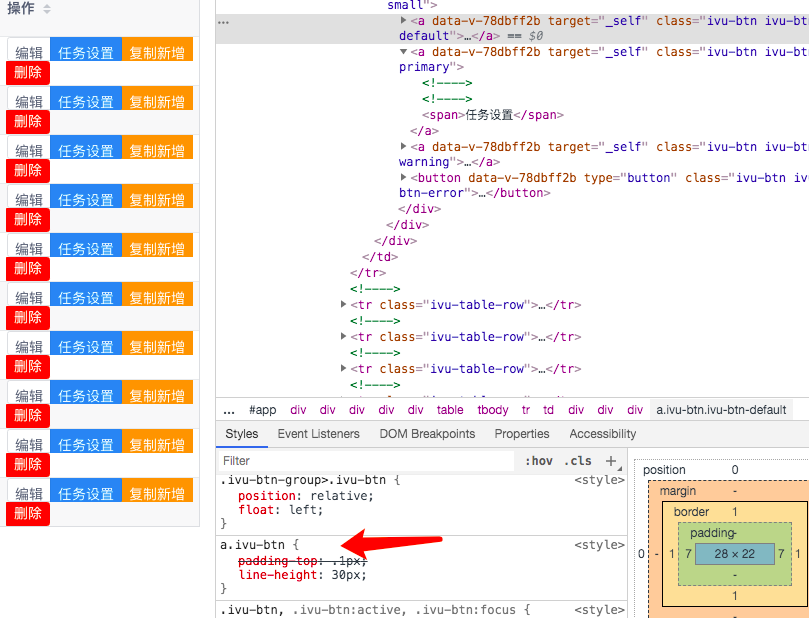809x618 pixels.
Task: Edit the position: relative declaration
Action: pos(305,496)
